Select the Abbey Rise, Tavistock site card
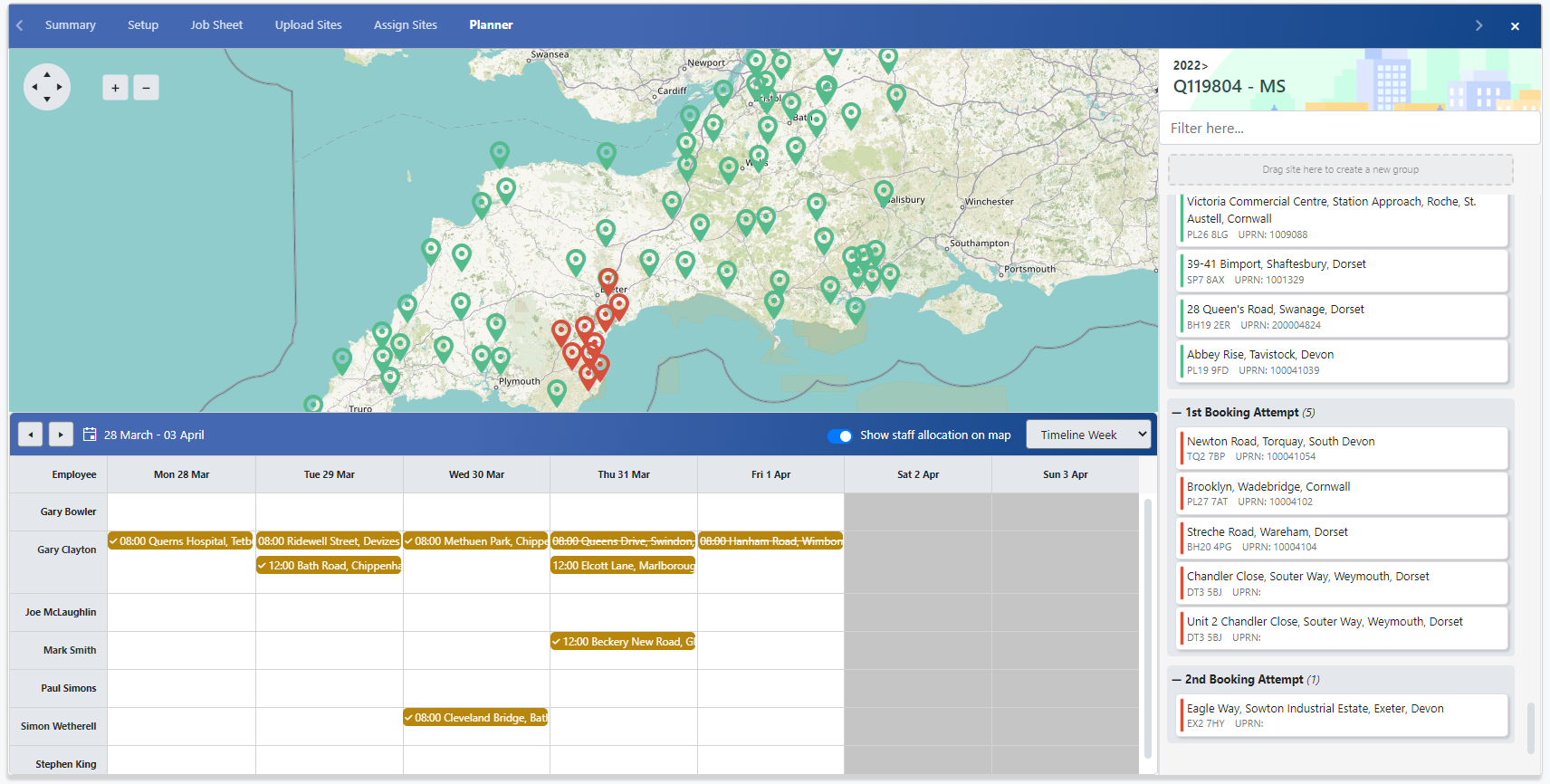 (x=1344, y=362)
